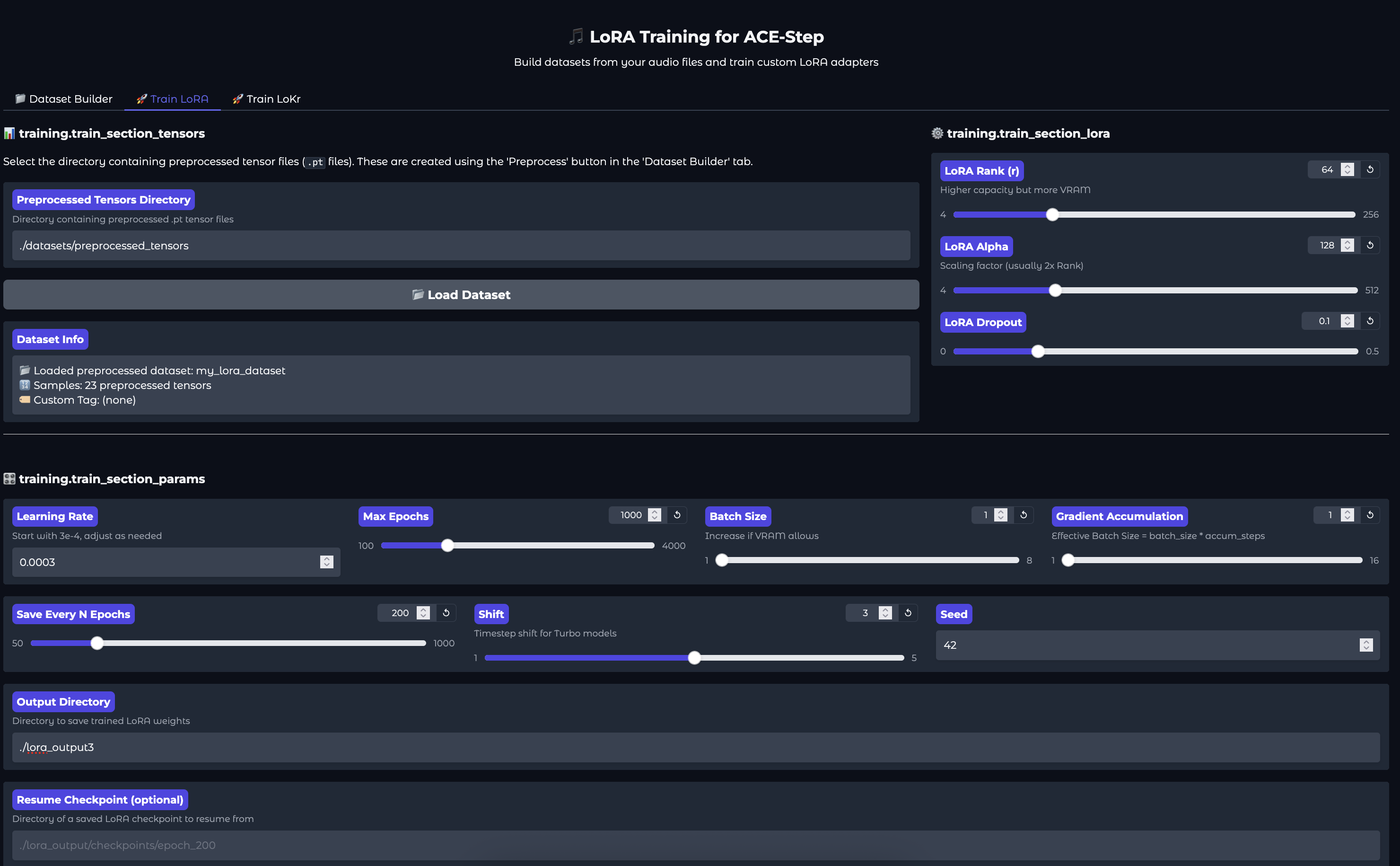Reset Save Every N Epochs value
This screenshot has height=866, width=1400.
click(446, 613)
